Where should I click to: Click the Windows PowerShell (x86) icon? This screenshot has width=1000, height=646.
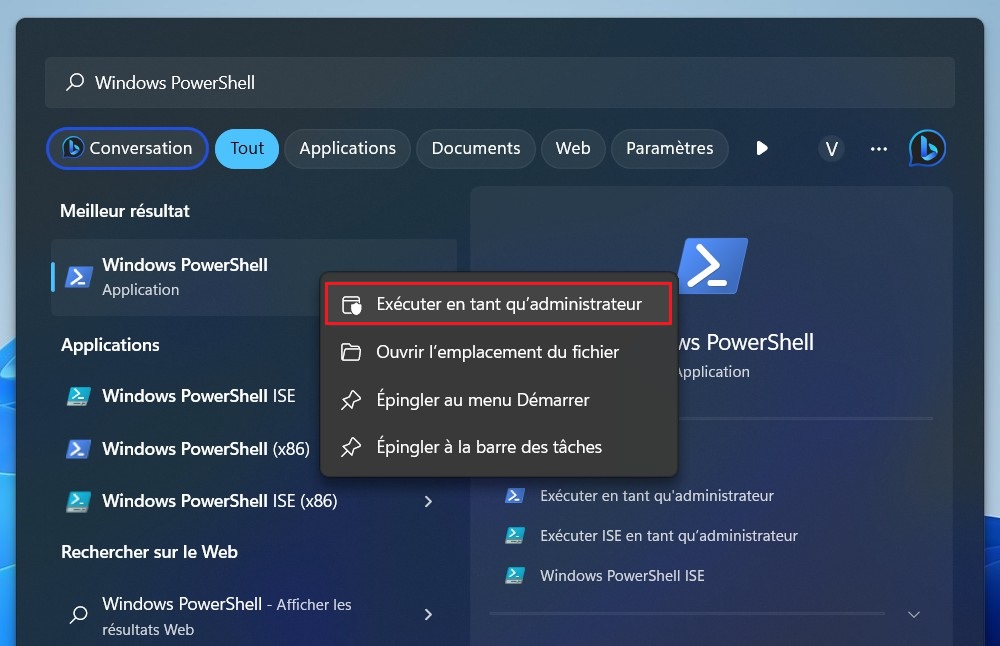click(78, 449)
